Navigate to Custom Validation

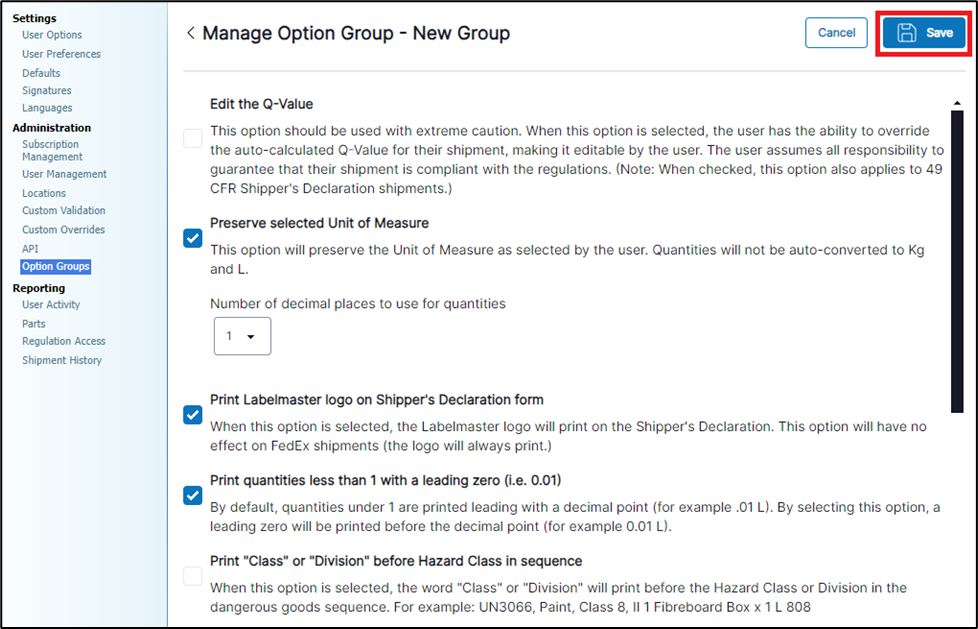pos(63,211)
